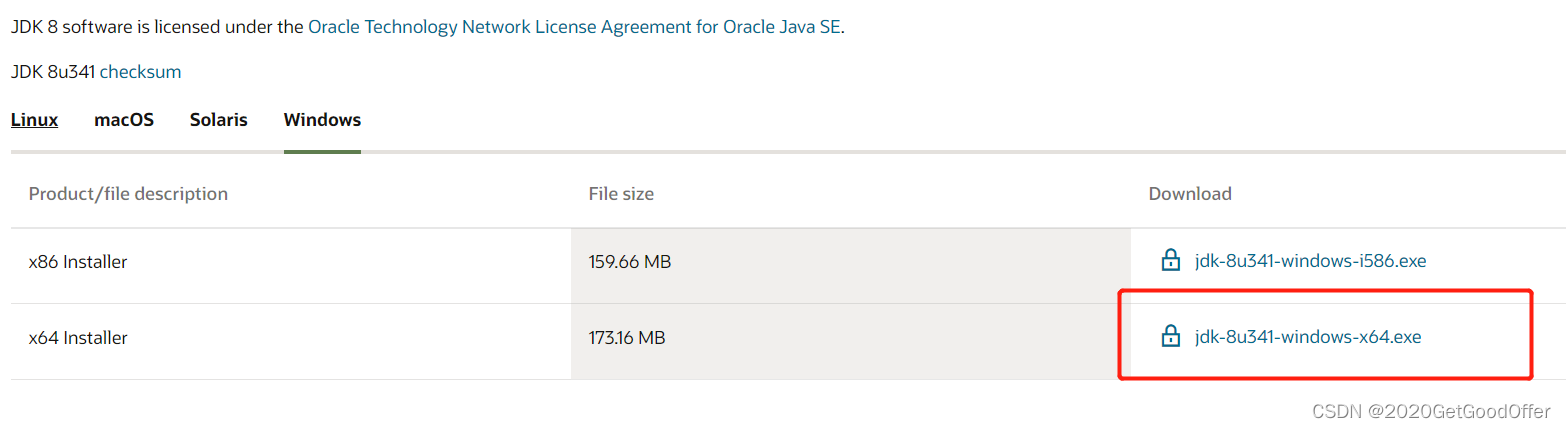The width and height of the screenshot is (1566, 428).
Task: Click the lock icon beside the x64 download
Action: point(1170,338)
